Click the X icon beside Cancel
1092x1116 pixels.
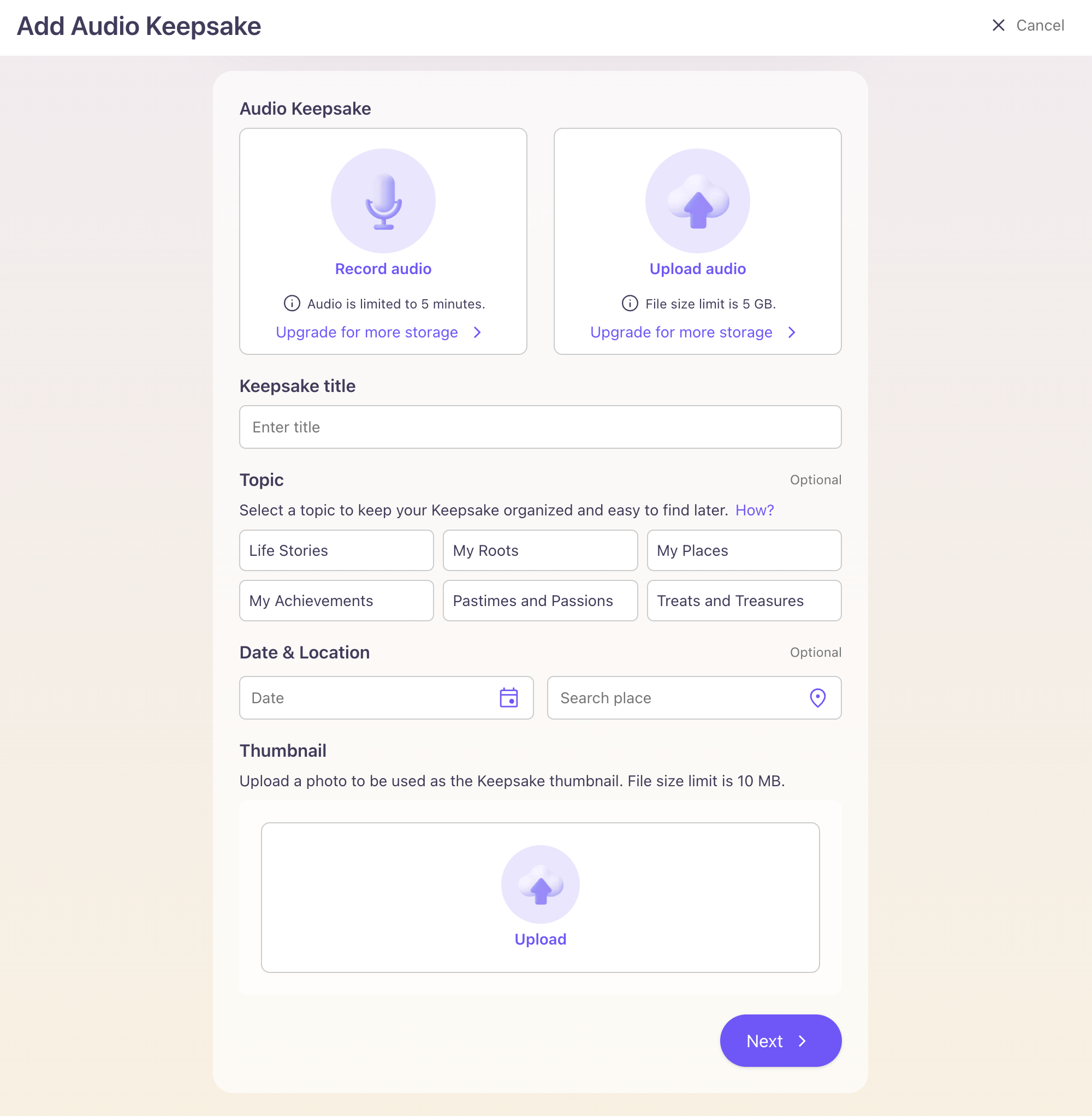999,25
